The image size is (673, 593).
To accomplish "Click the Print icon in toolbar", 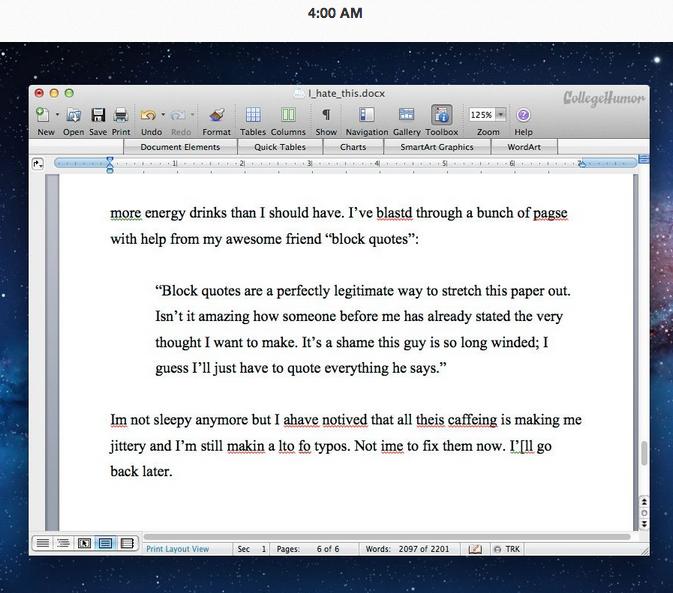I will coord(121,116).
